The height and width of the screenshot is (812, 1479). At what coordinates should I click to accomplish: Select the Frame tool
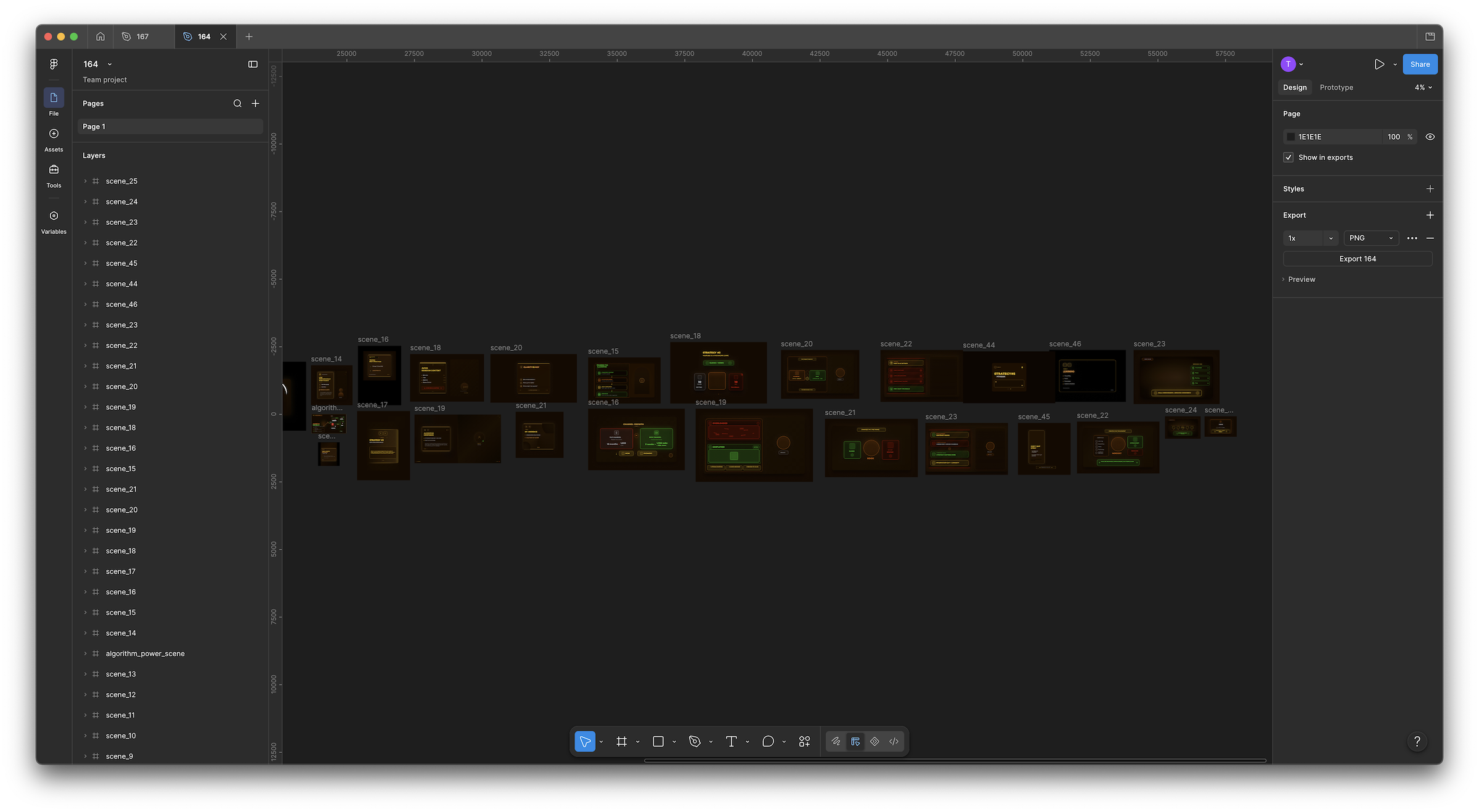(x=621, y=741)
